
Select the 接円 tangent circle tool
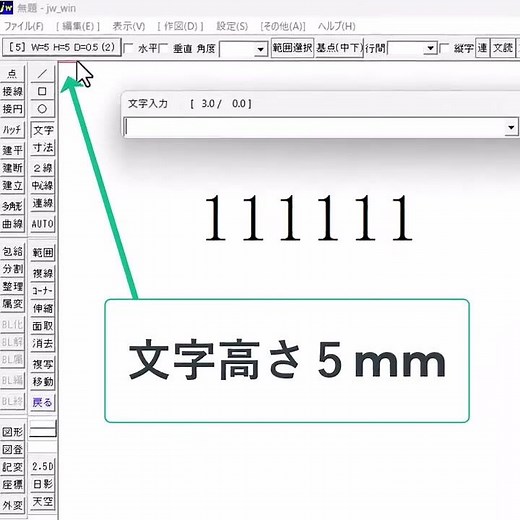(x=12, y=109)
